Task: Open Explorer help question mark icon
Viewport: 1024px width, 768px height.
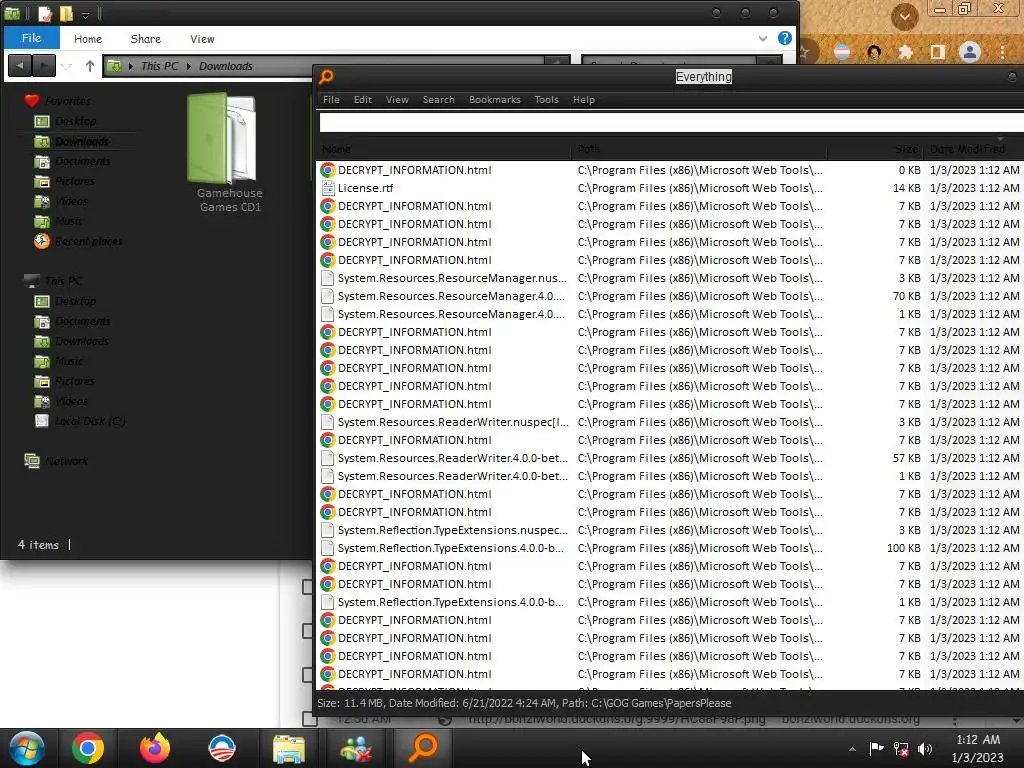Action: pos(785,38)
